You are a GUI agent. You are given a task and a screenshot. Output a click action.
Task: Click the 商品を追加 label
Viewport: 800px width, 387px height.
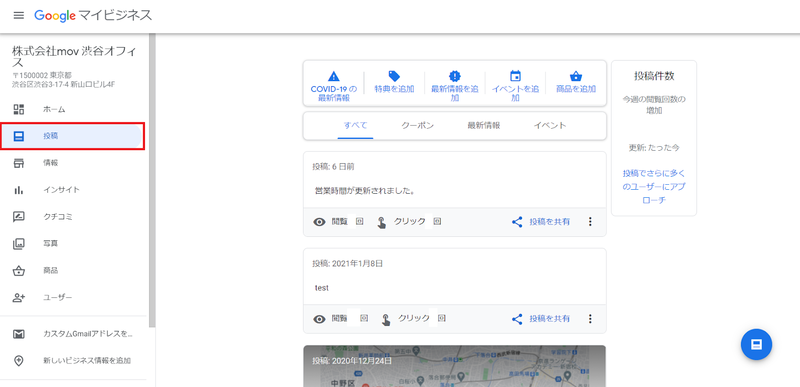point(576,89)
